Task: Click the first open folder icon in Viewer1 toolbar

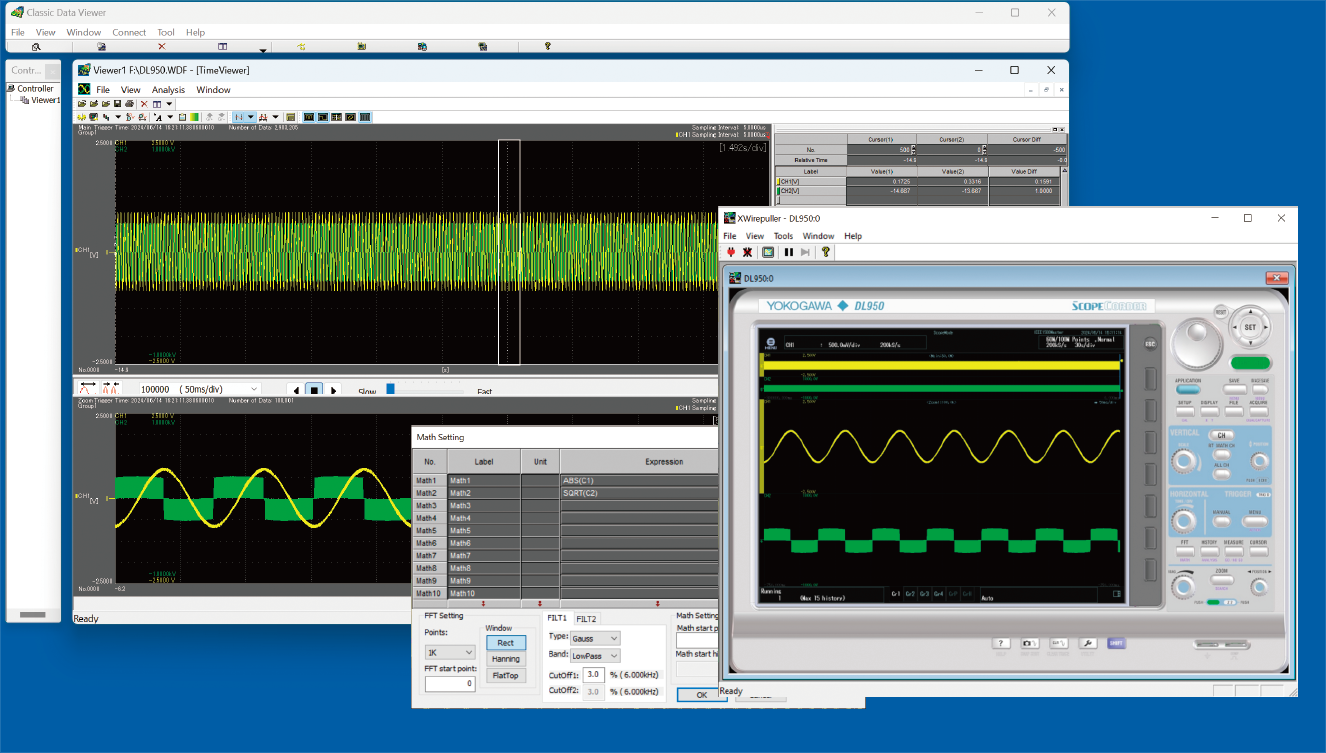Action: (x=82, y=104)
